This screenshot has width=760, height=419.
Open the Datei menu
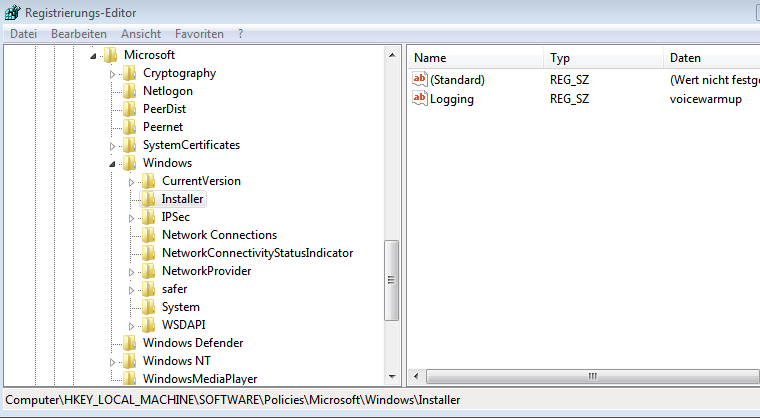point(23,34)
